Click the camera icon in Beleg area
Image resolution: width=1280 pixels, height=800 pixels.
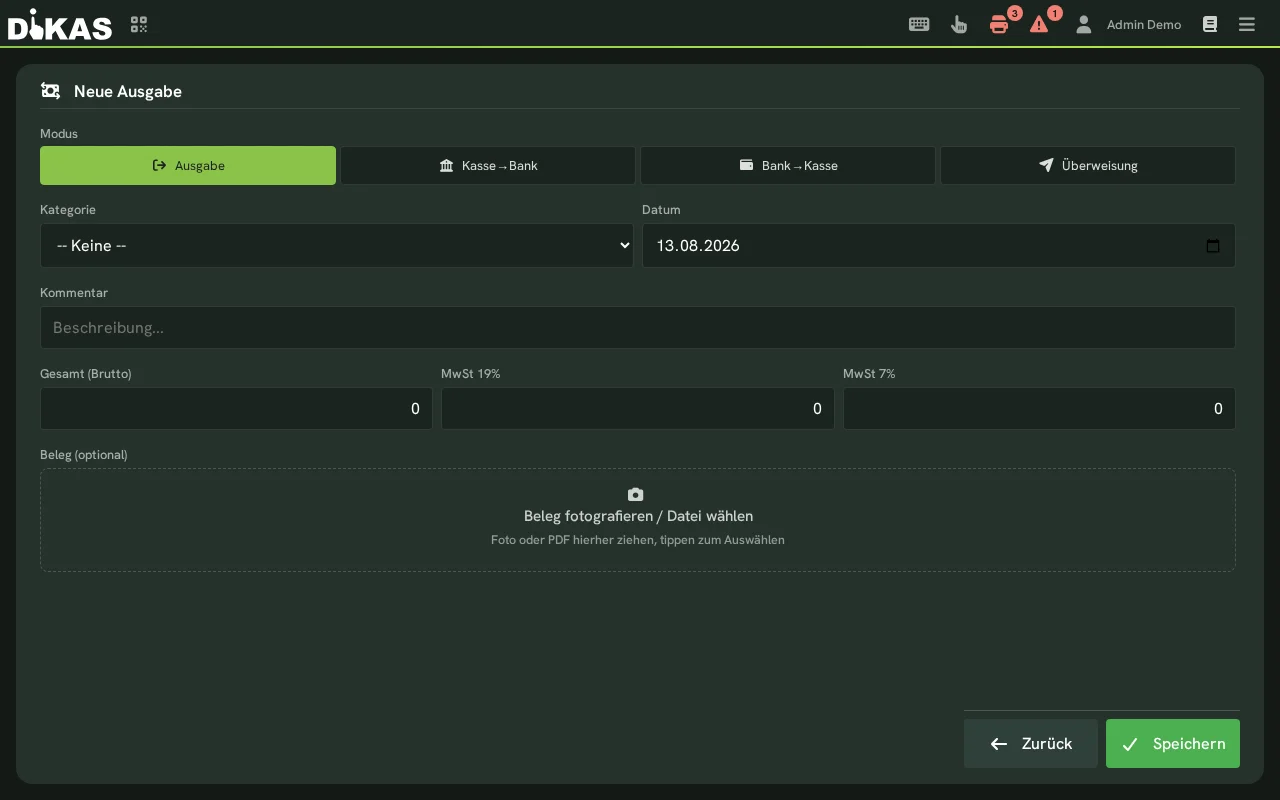pos(635,495)
